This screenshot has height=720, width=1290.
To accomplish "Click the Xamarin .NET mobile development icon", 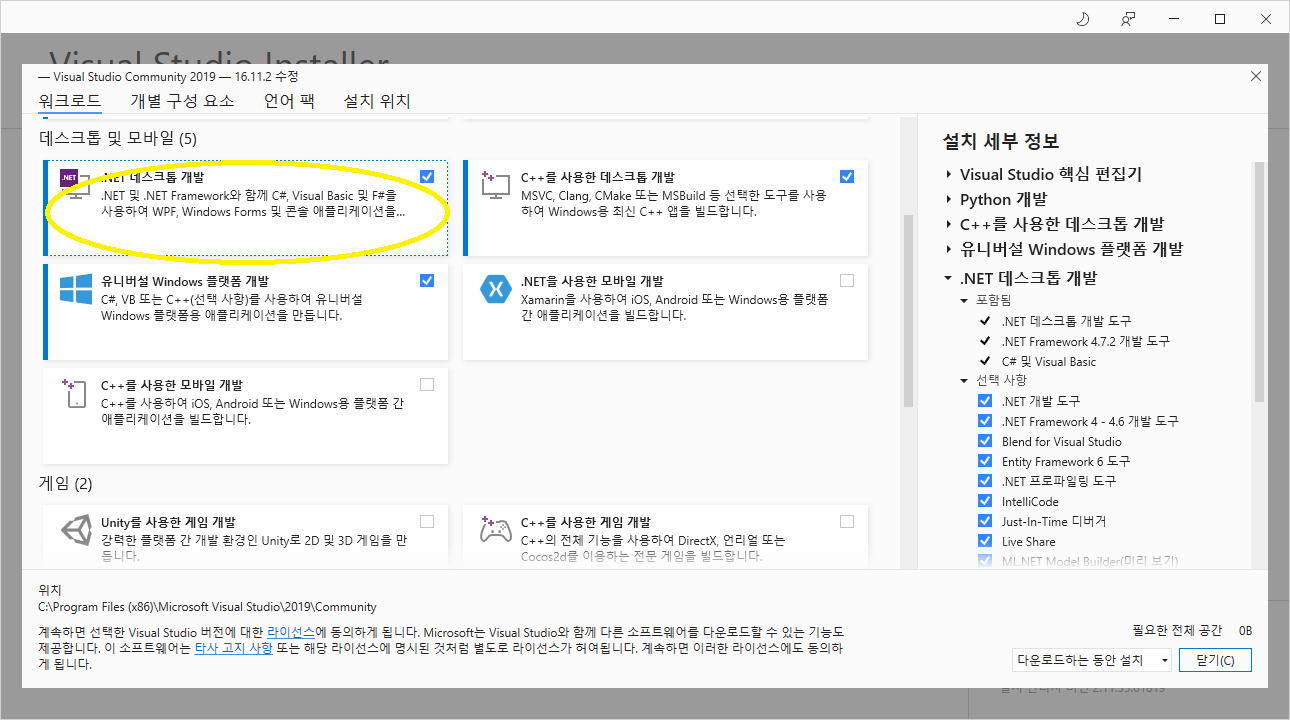I will 496,289.
